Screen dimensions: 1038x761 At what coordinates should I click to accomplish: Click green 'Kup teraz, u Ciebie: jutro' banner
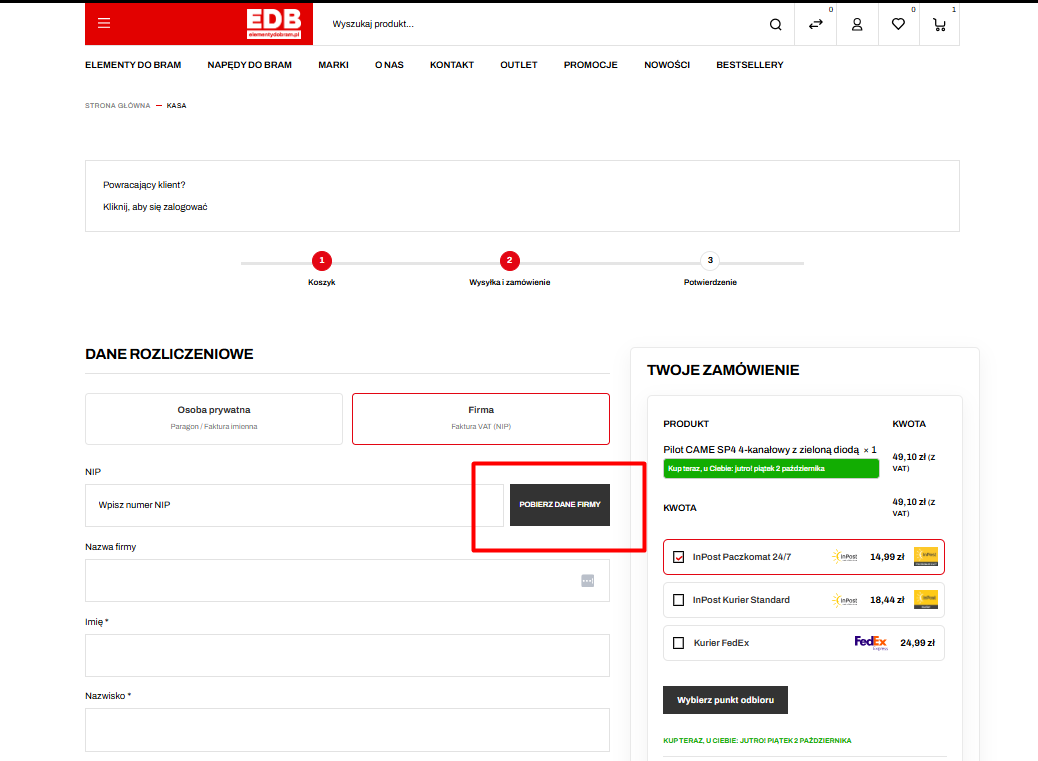pyautogui.click(x=771, y=469)
